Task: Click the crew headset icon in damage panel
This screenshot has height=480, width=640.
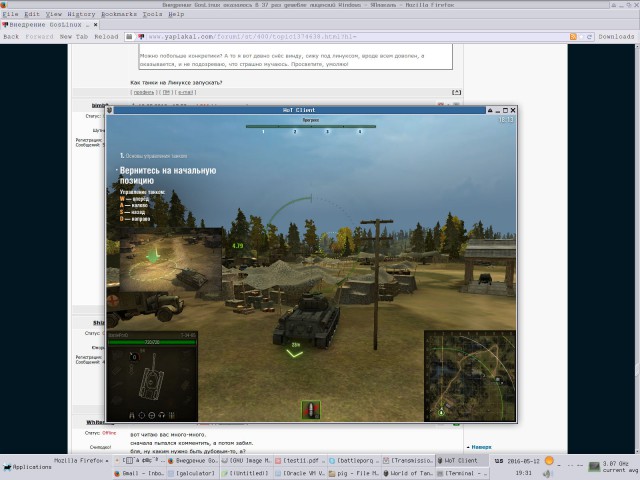Action: click(162, 415)
